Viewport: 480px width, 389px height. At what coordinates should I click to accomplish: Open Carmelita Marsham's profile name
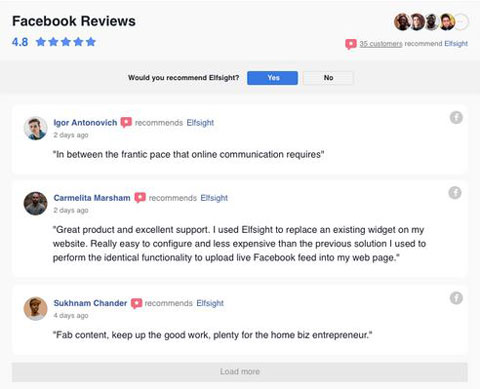point(92,198)
